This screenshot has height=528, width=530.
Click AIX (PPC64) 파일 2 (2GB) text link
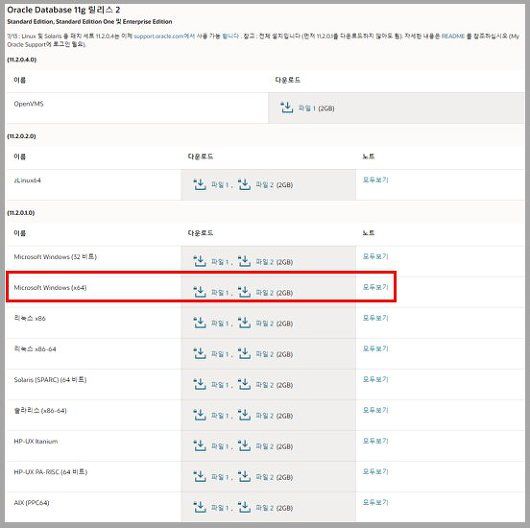[x=274, y=508]
